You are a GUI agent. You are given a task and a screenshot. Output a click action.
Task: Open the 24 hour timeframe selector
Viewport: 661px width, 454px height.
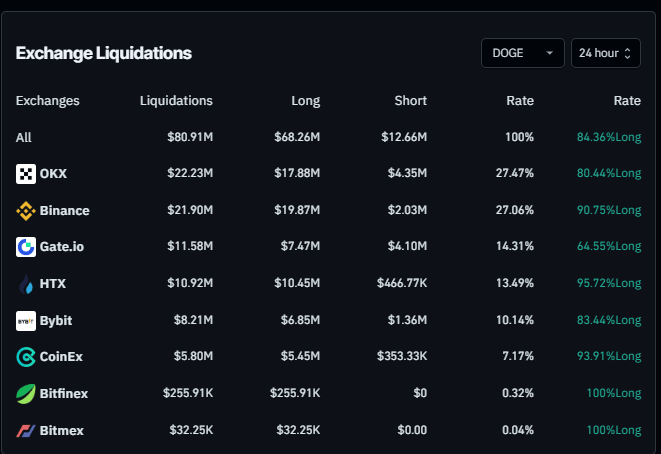pyautogui.click(x=606, y=53)
